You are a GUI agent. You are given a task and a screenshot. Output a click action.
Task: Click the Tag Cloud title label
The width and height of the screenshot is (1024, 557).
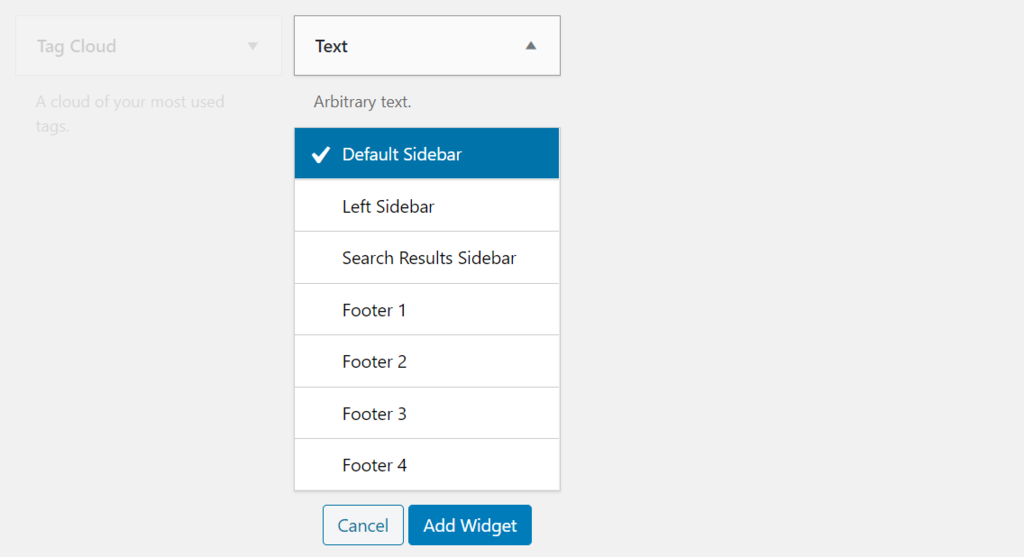77,46
